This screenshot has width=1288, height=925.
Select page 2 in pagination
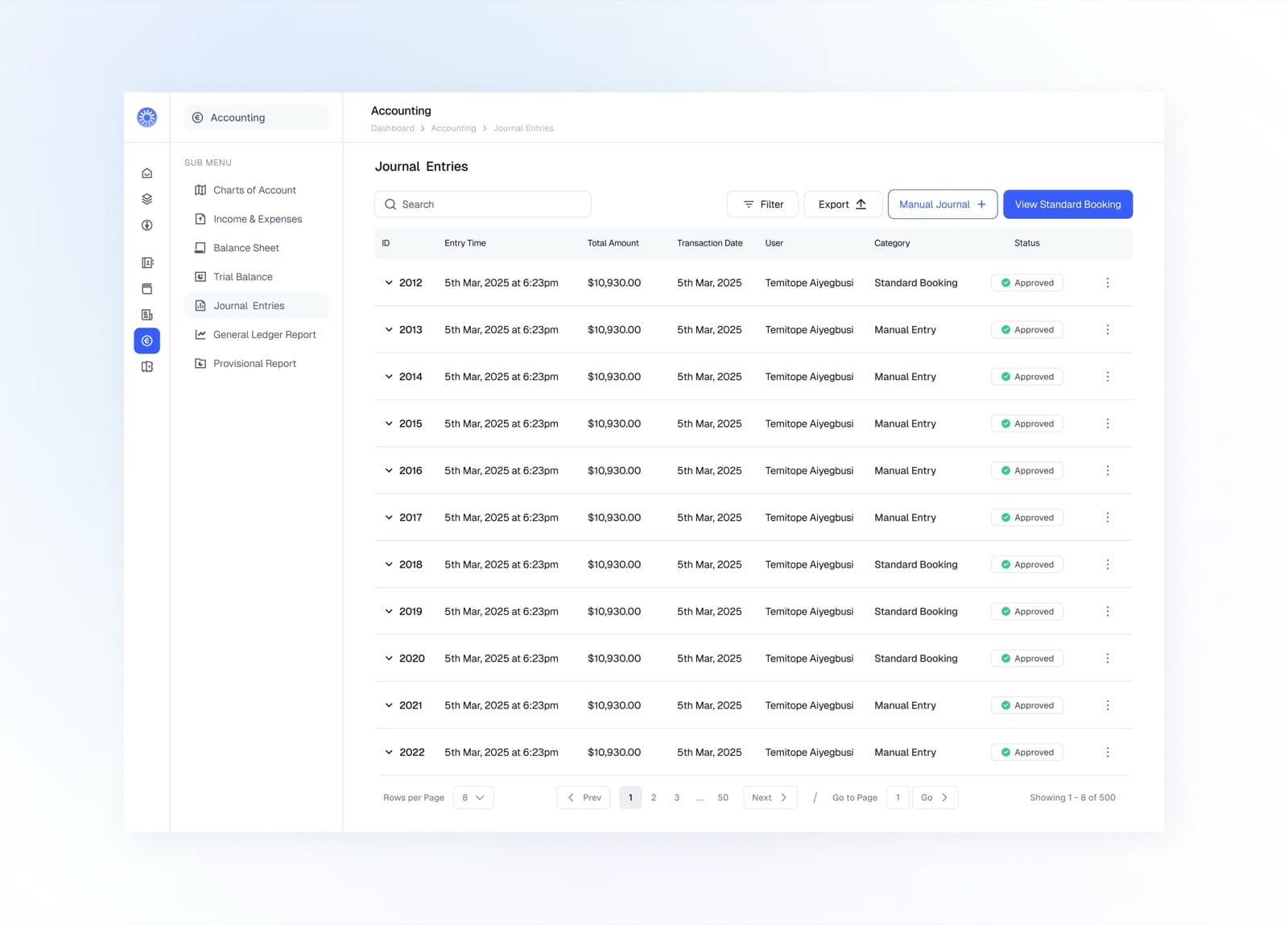click(x=654, y=798)
